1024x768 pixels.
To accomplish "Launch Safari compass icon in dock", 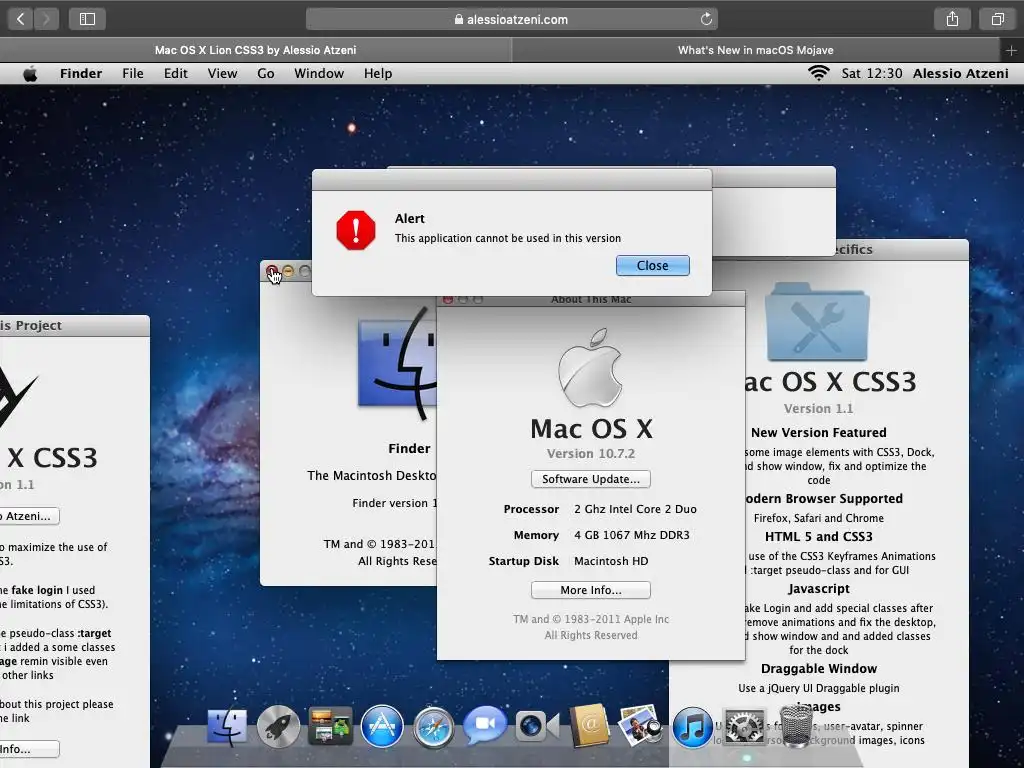I will (433, 727).
